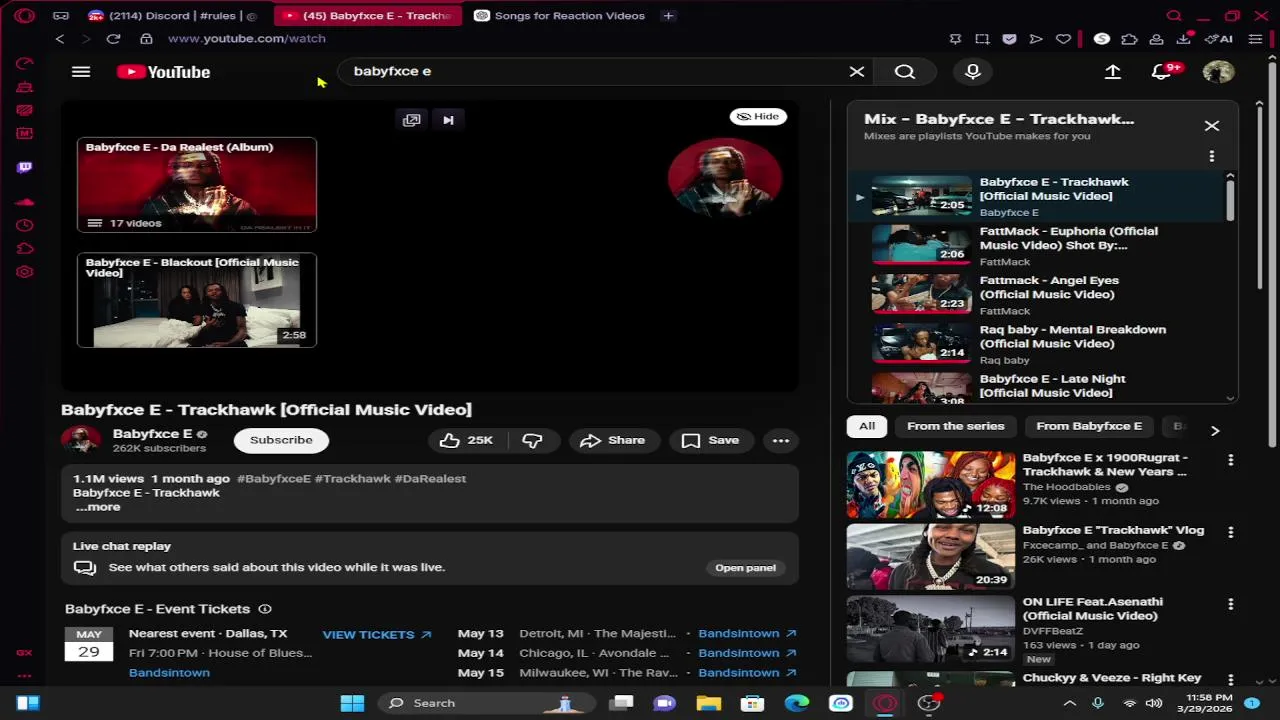Expand the description with ...more
Screen dimensions: 1280x720
pyautogui.click(x=98, y=507)
